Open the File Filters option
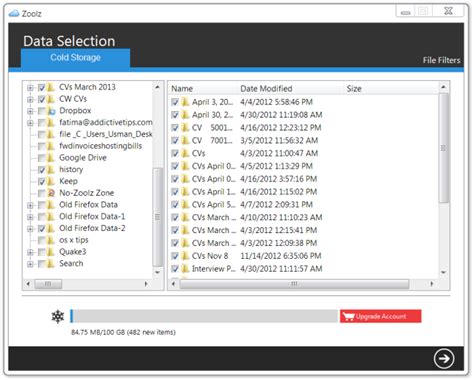 [x=441, y=60]
